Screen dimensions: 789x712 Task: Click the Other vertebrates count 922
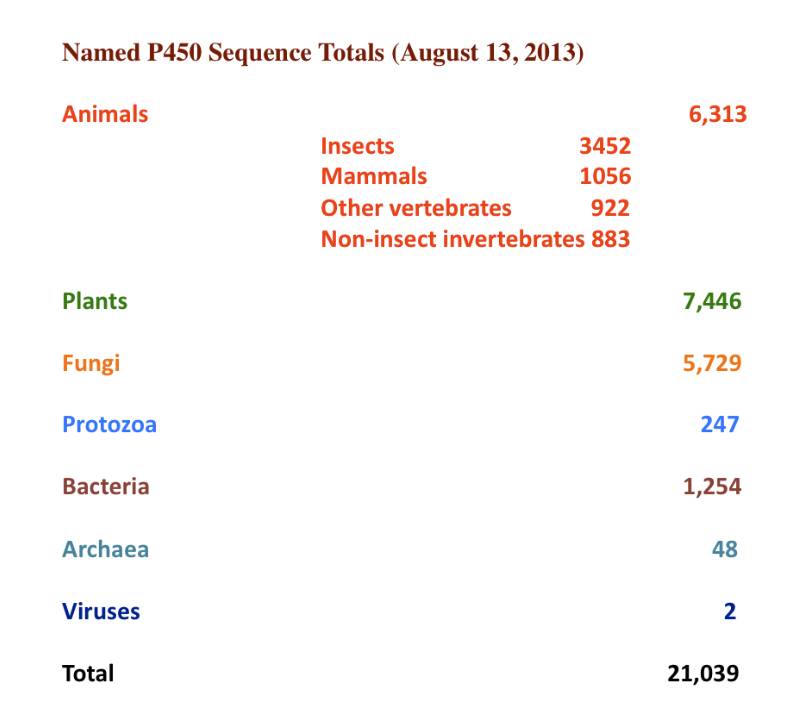point(610,208)
